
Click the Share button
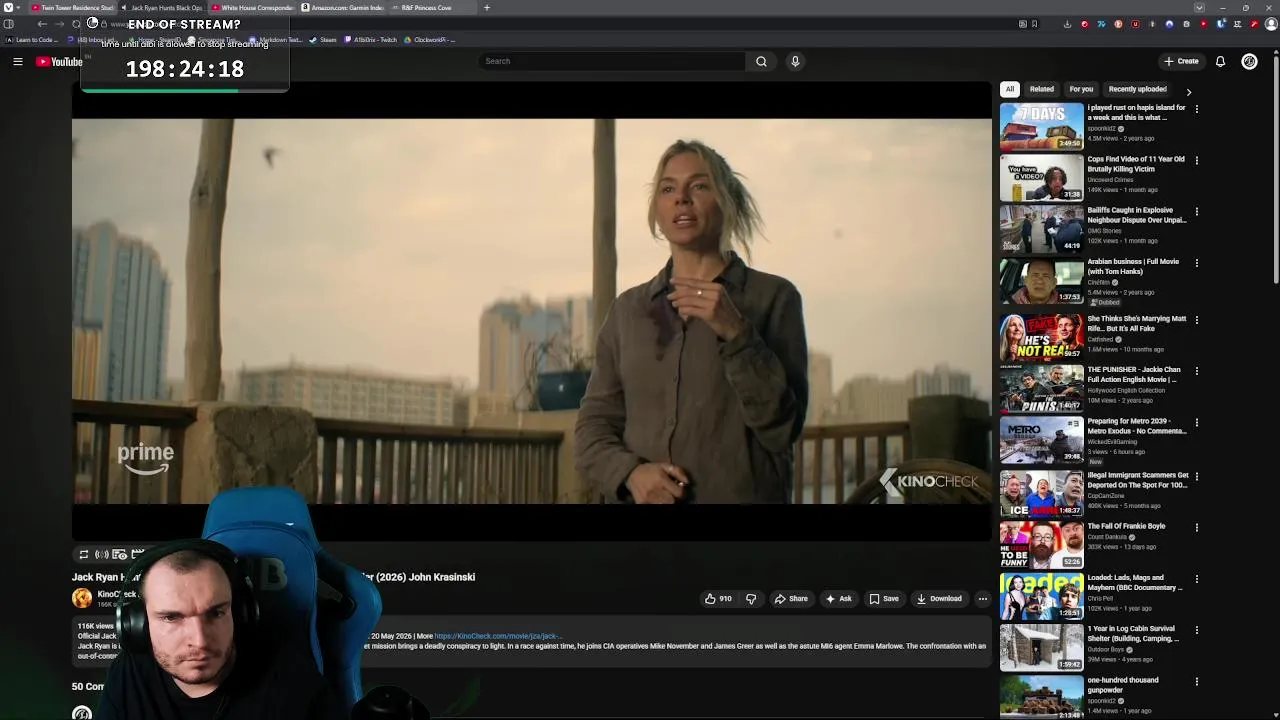click(x=791, y=599)
